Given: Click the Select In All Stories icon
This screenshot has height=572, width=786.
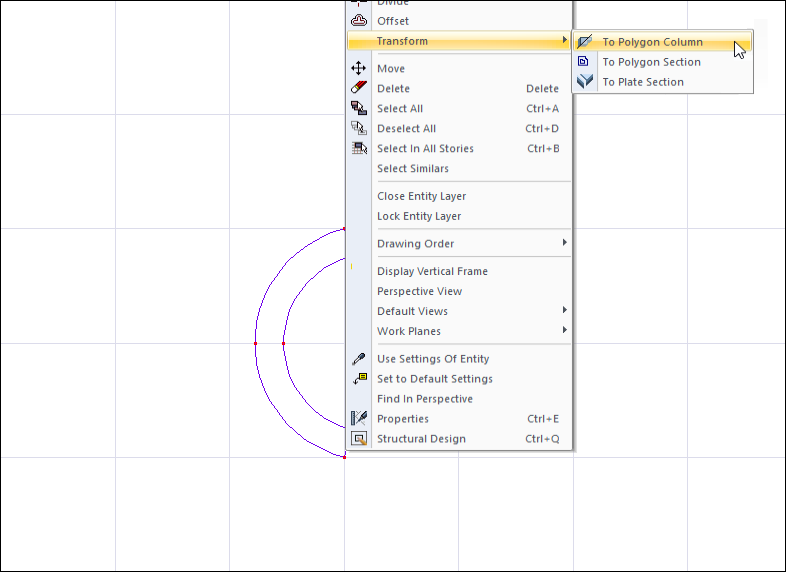Looking at the screenshot, I should (x=359, y=148).
